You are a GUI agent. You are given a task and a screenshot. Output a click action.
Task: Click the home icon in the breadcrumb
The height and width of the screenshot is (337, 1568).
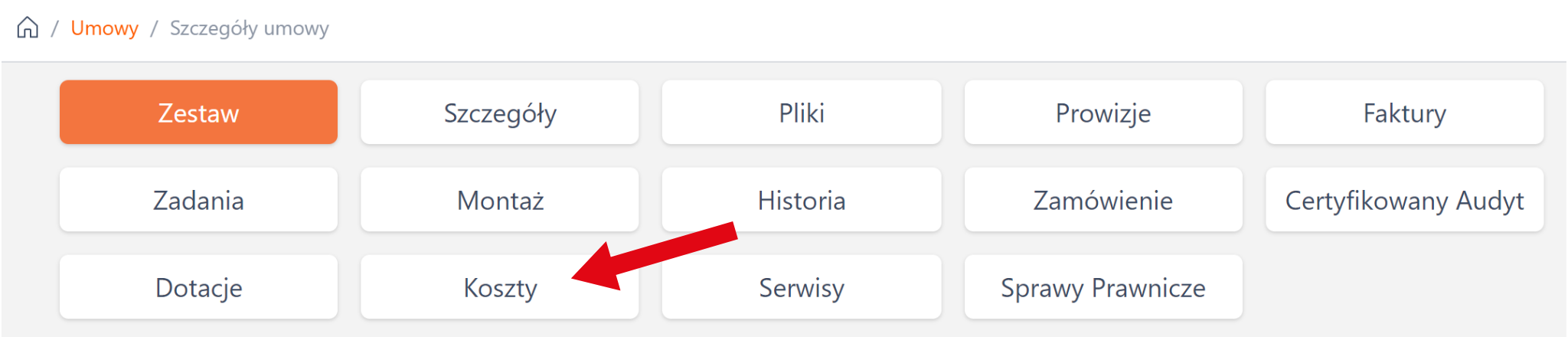[x=28, y=28]
